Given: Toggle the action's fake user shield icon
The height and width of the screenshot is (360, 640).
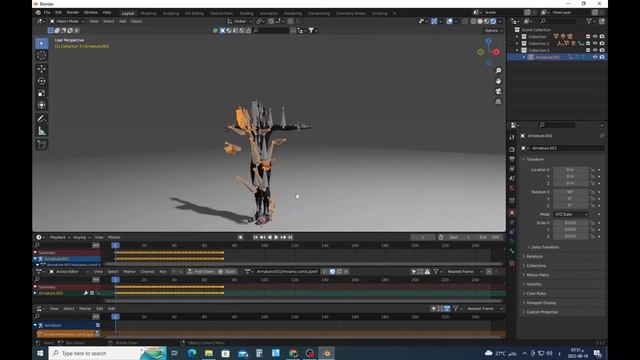Looking at the screenshot, I should pyautogui.click(x=332, y=271).
